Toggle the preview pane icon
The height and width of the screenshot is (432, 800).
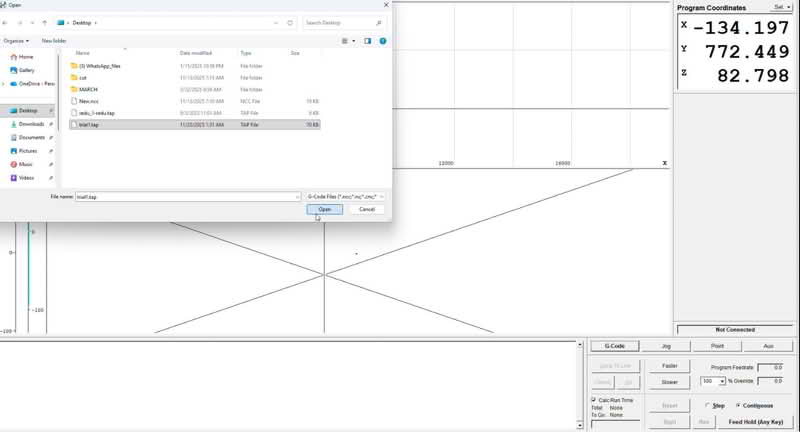pos(368,41)
